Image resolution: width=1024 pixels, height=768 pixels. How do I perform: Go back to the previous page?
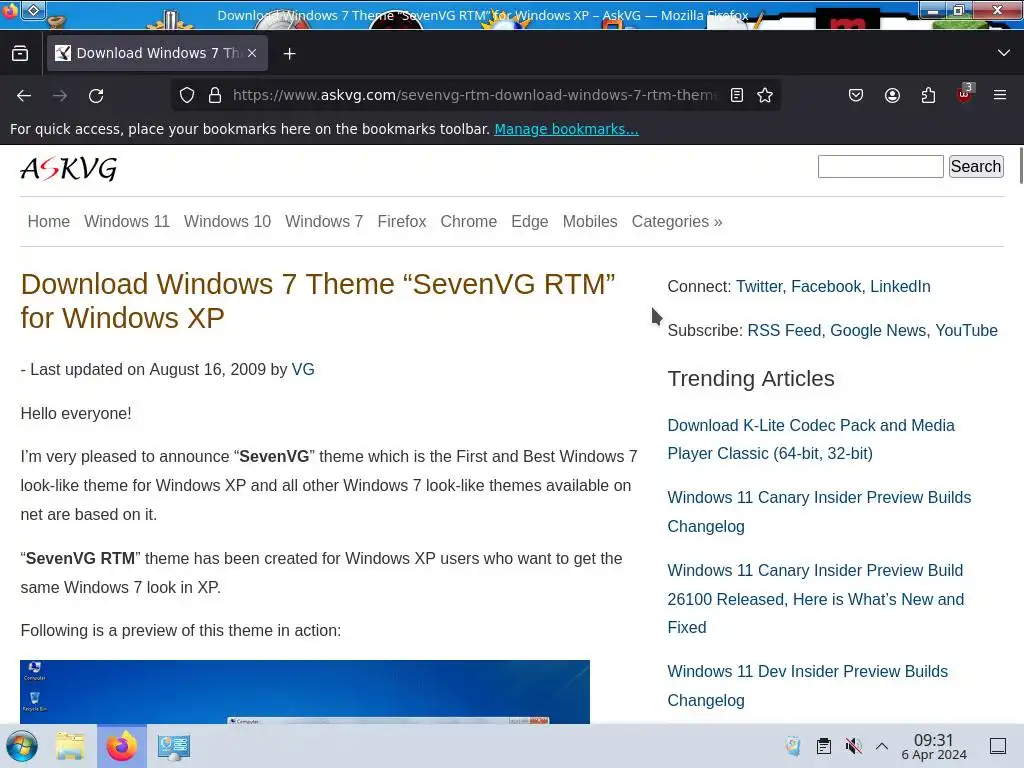point(24,96)
